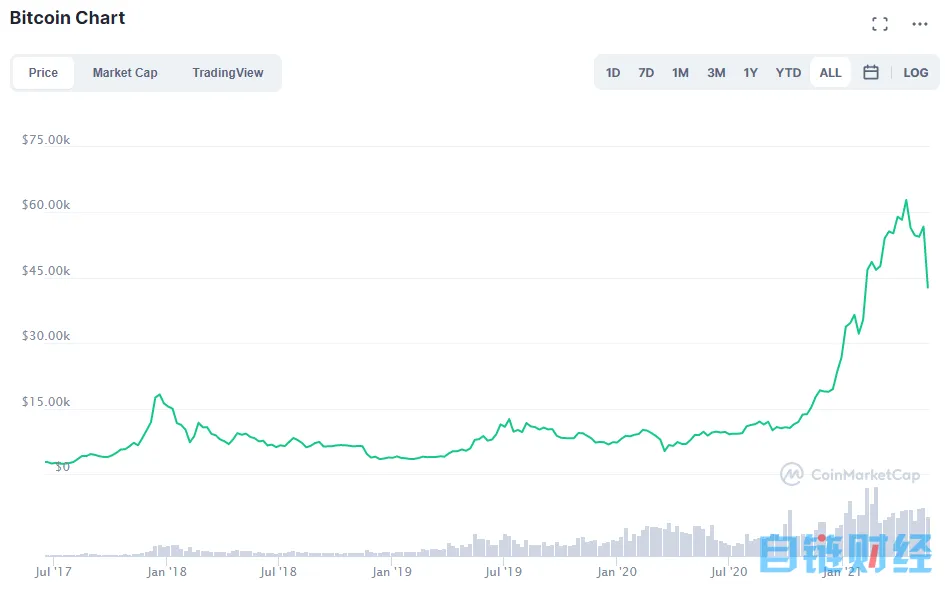Choose the 3M time range
This screenshot has width=945, height=593.
(716, 72)
